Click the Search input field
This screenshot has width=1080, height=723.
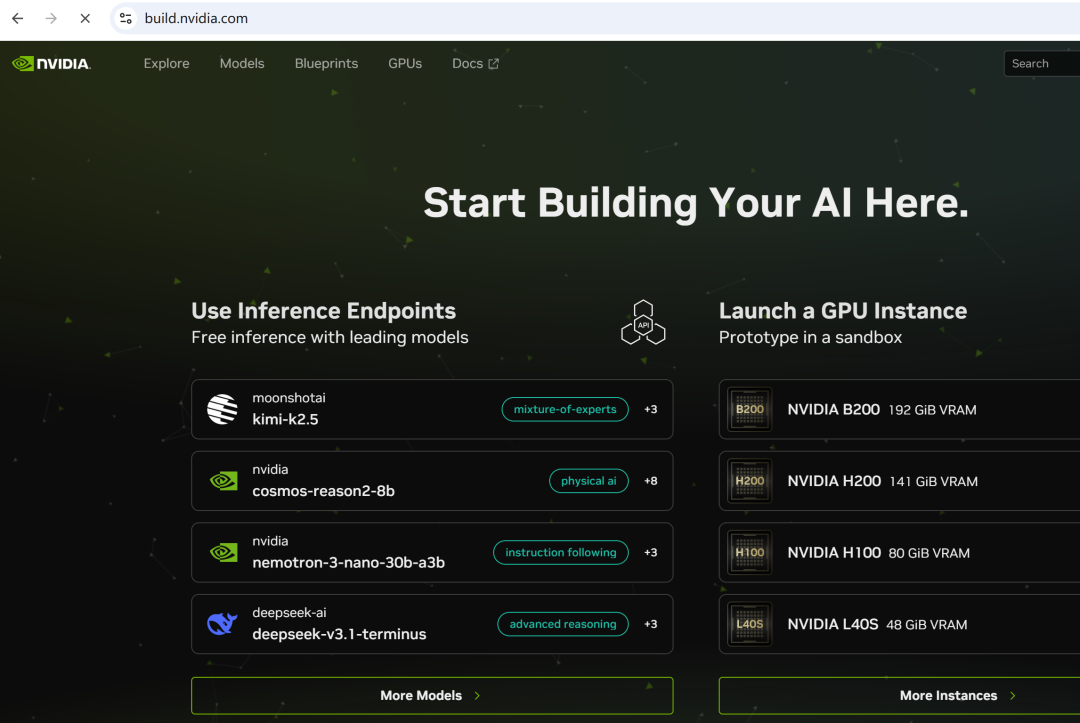(1041, 63)
